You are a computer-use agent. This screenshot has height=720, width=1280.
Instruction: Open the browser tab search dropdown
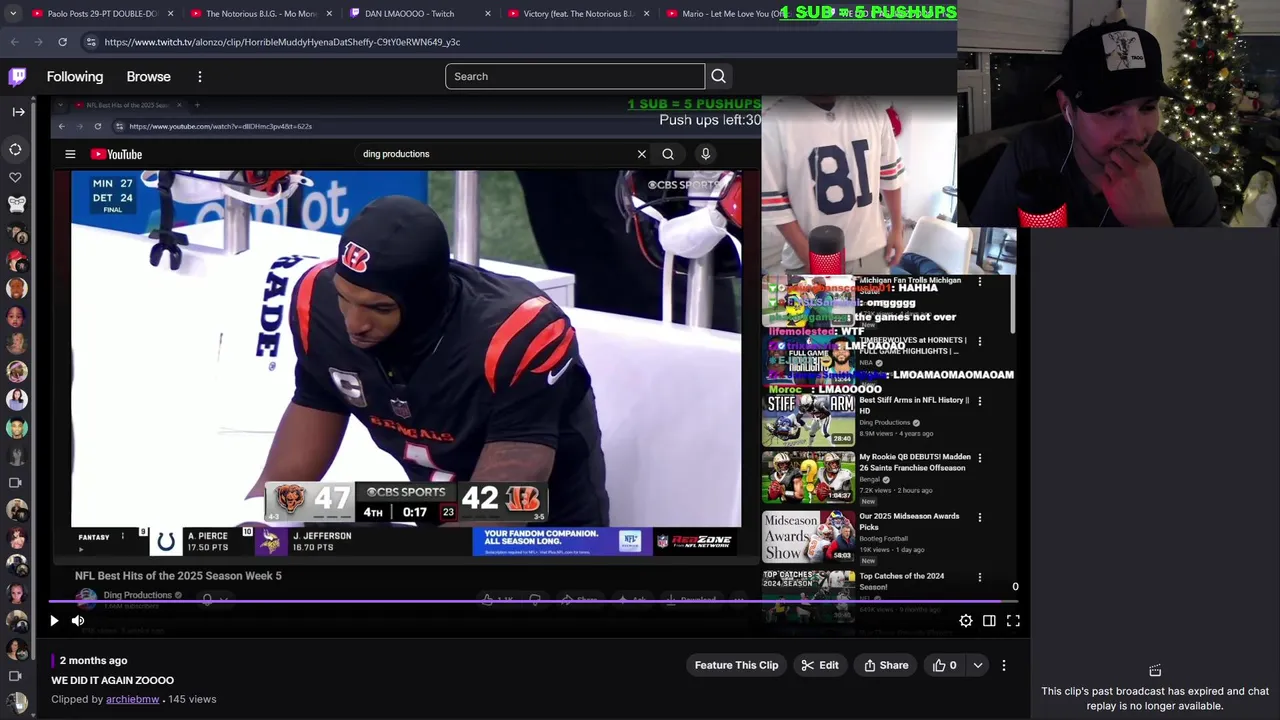coord(14,14)
